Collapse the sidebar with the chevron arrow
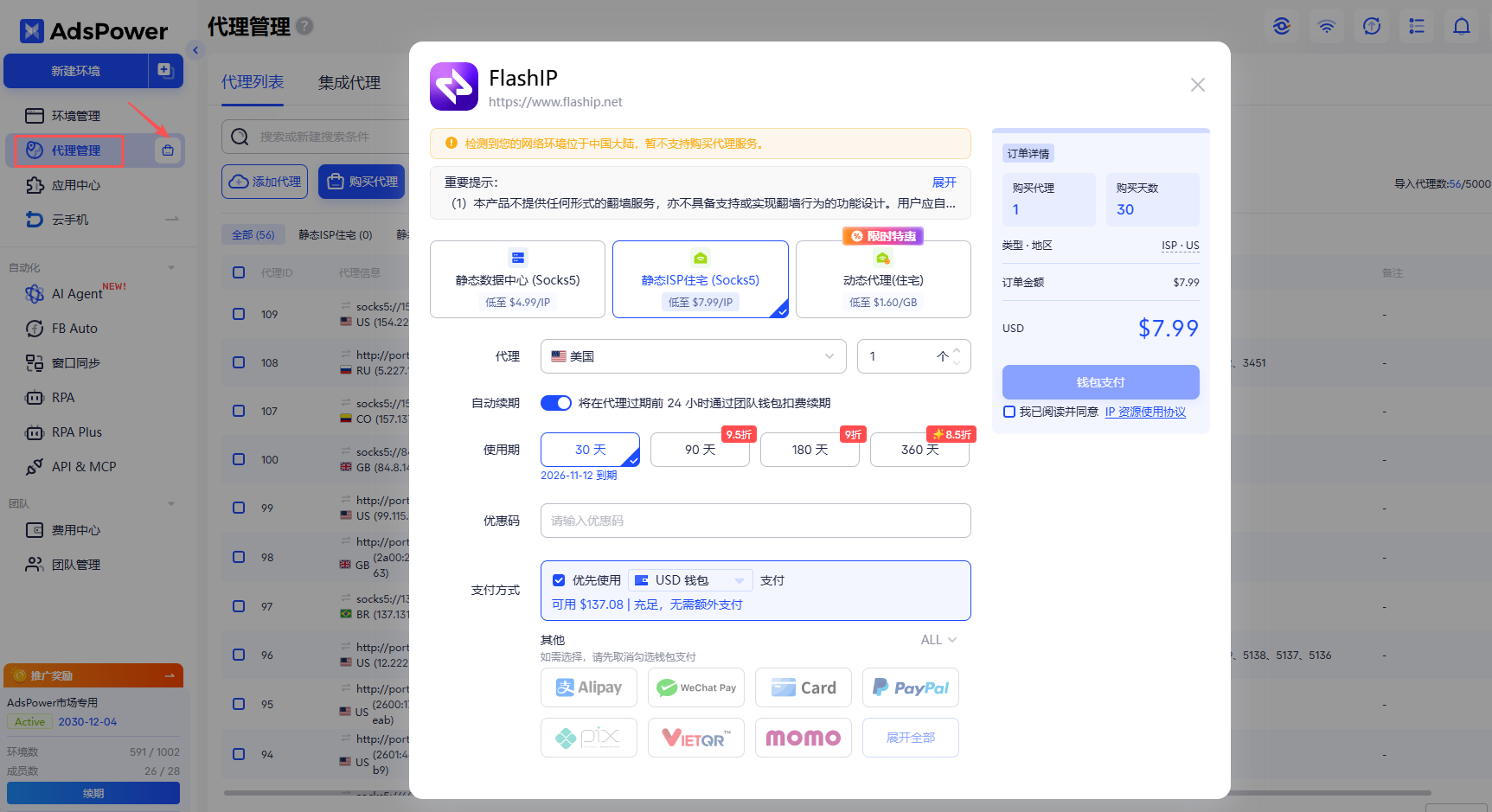 tap(195, 50)
